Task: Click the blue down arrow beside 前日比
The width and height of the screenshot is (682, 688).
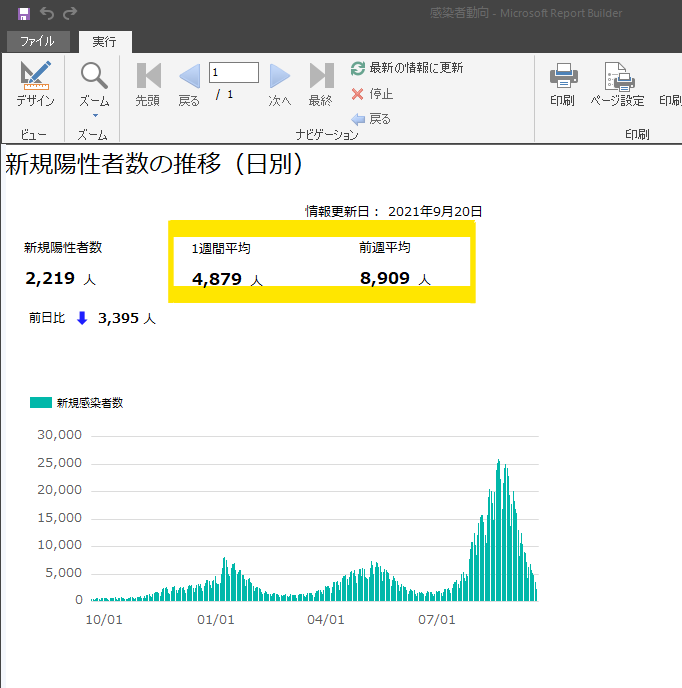Action: point(82,318)
